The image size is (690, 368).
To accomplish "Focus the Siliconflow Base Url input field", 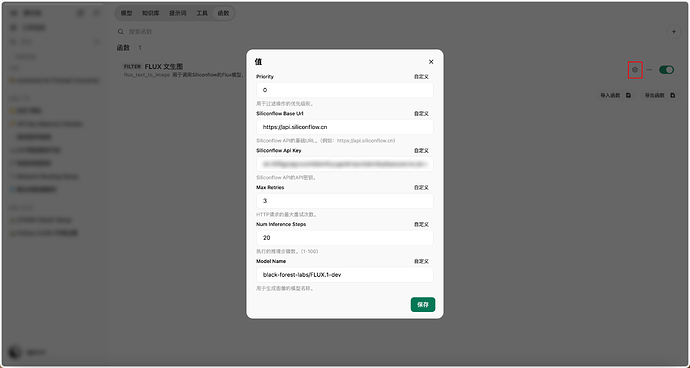I will point(345,127).
